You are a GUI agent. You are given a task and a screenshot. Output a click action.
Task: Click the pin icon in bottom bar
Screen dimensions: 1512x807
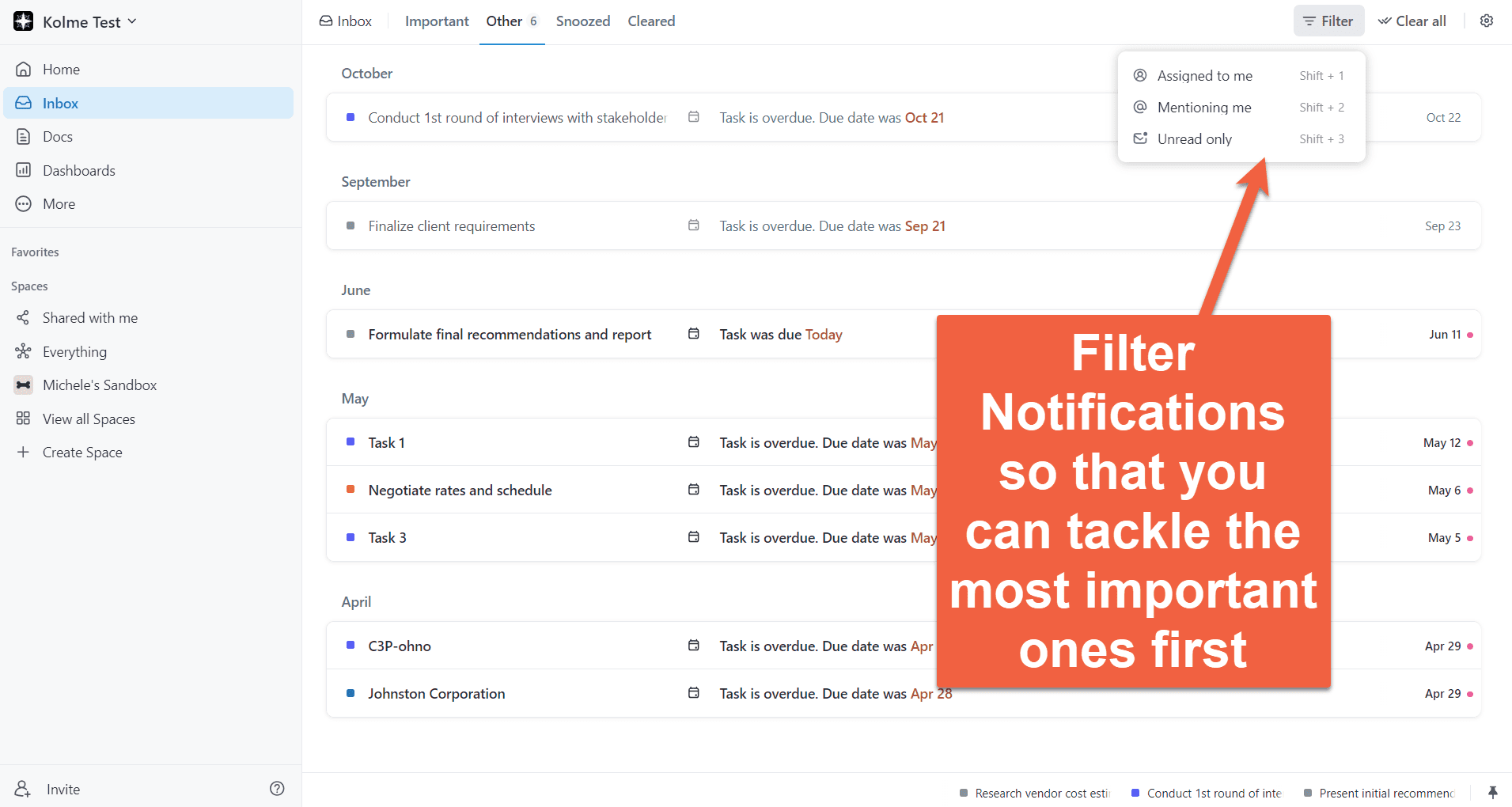click(1492, 792)
